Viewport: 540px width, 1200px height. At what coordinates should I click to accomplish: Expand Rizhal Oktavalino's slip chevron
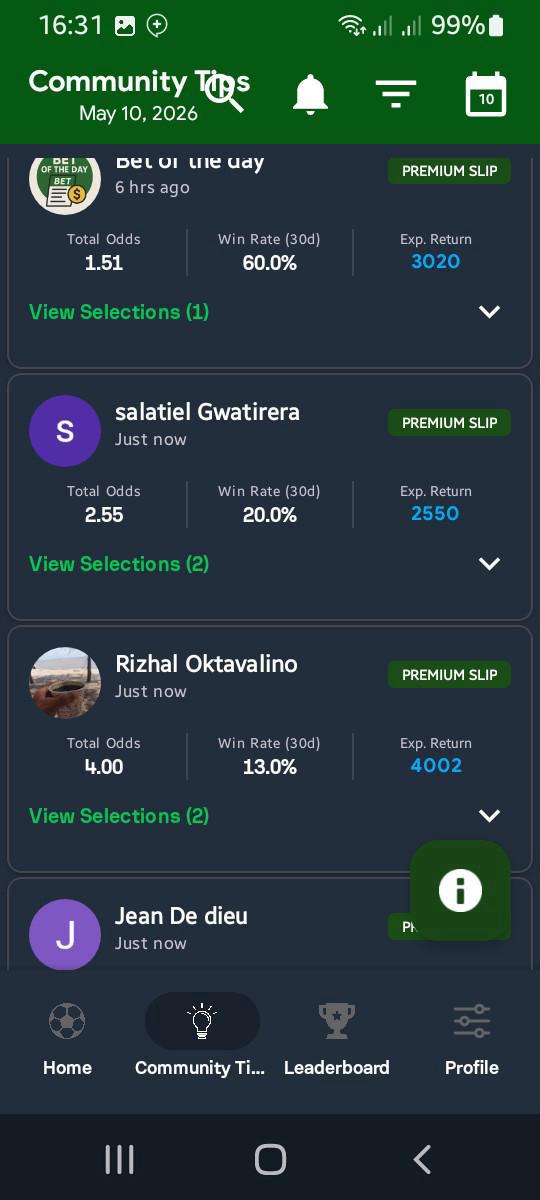click(x=489, y=816)
